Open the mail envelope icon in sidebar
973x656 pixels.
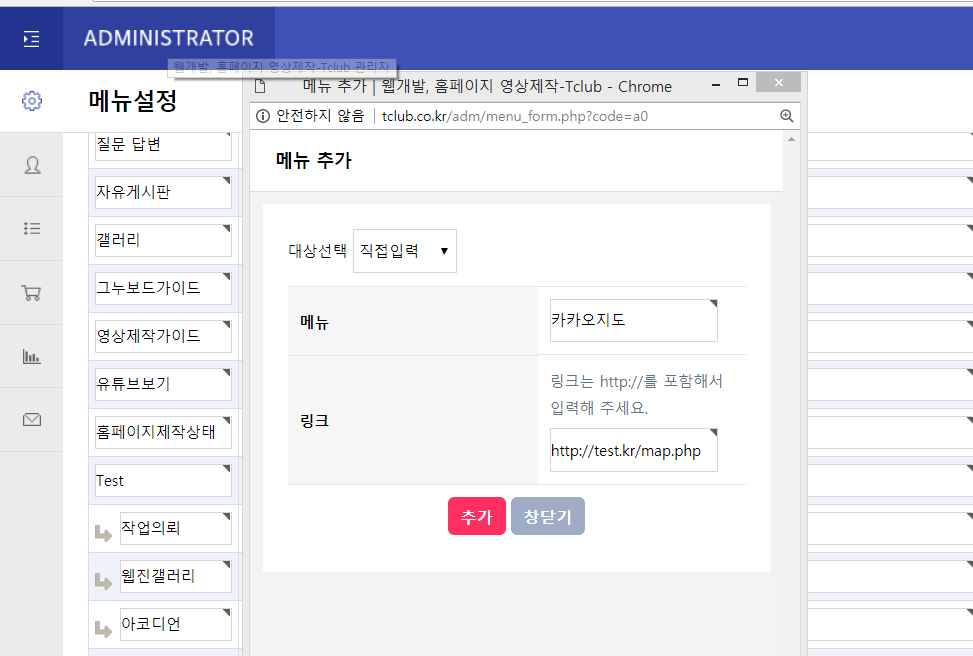pos(31,420)
